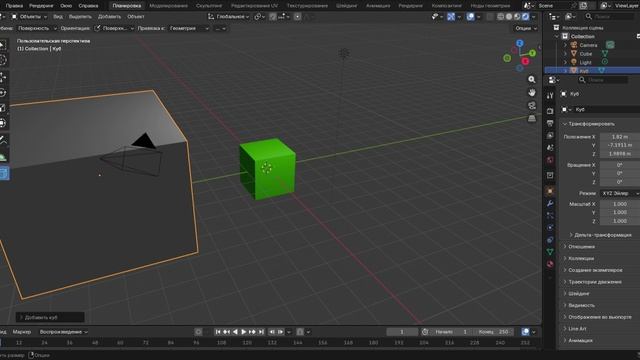This screenshot has width=640, height=360.
Task: Click the new scene icon beside Scene field
Action: pyautogui.click(x=584, y=6)
